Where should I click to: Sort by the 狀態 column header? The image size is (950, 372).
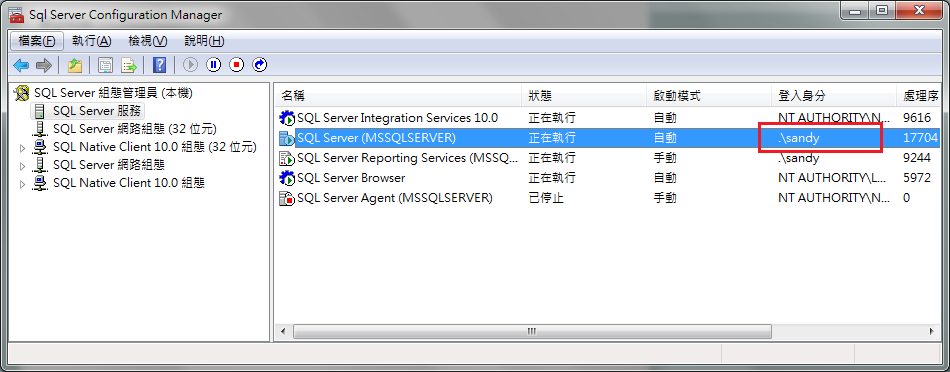coord(584,96)
